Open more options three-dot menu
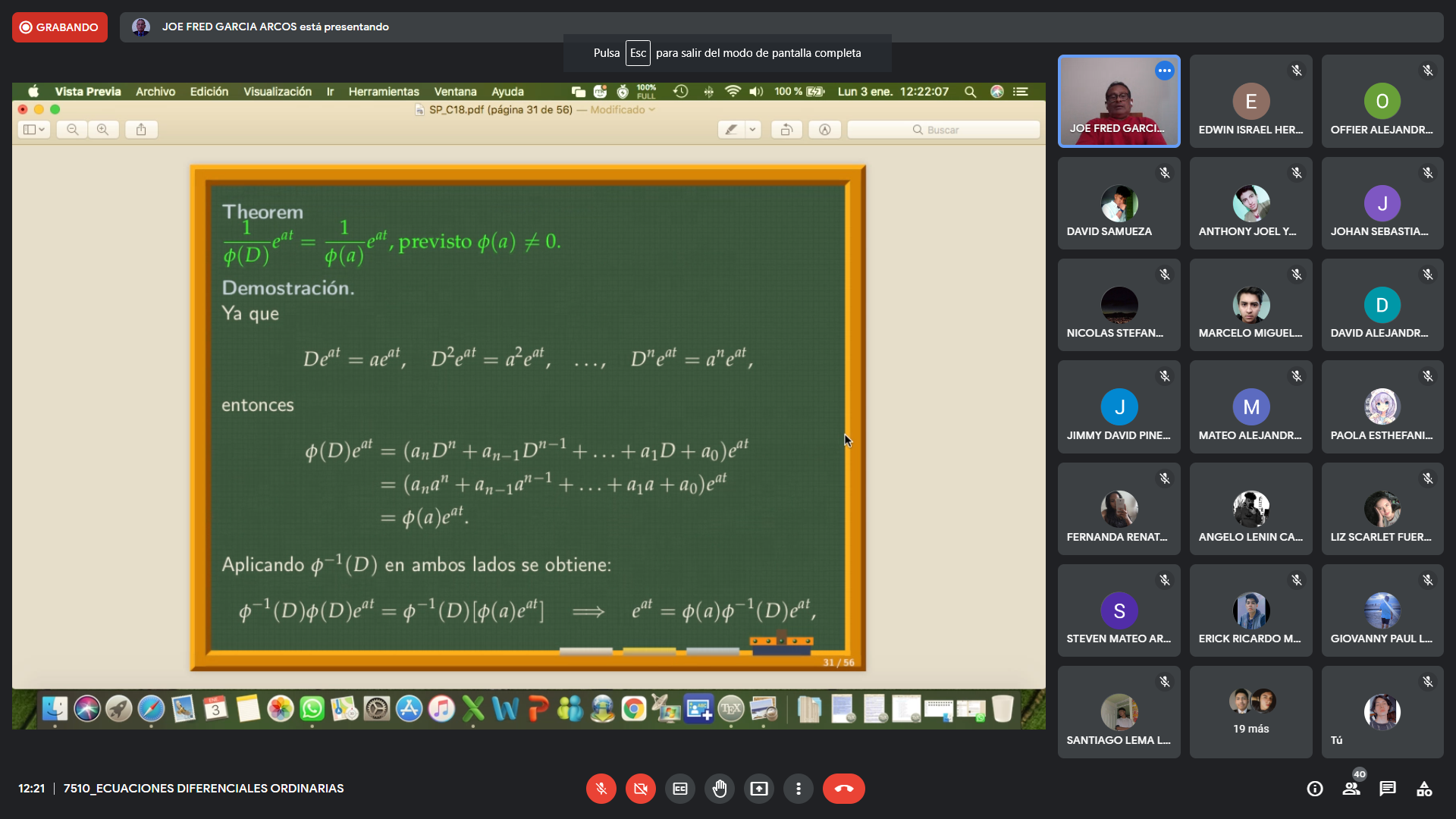This screenshot has width=1456, height=819. click(x=799, y=789)
